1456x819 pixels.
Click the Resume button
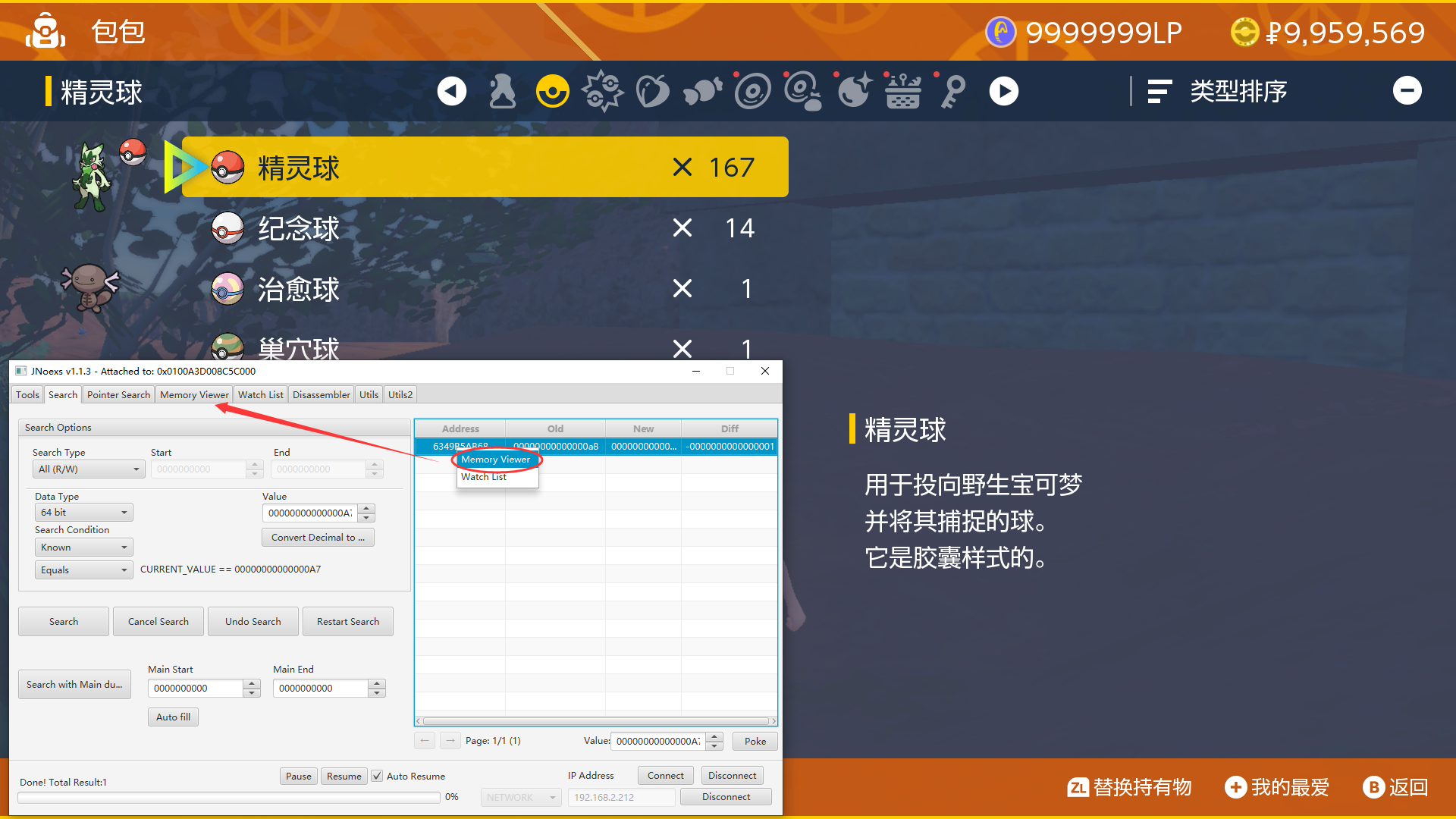pyautogui.click(x=344, y=777)
